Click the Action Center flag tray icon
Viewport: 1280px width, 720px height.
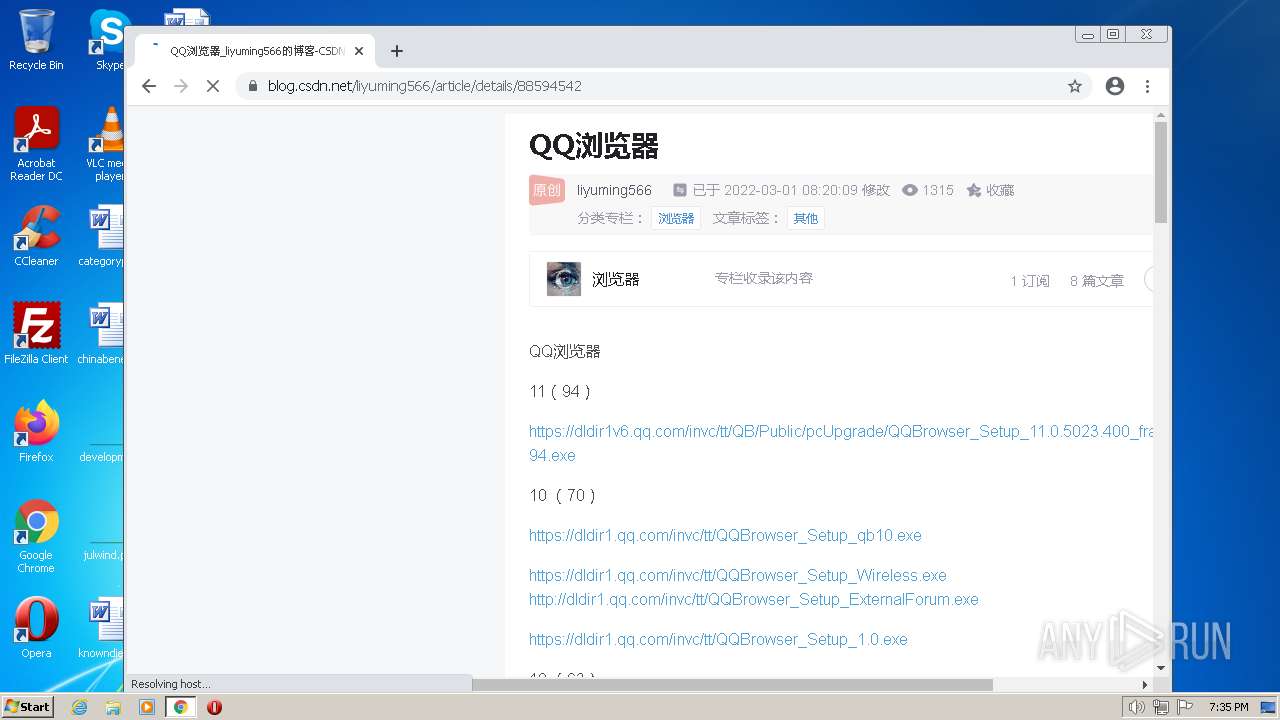tap(1185, 707)
